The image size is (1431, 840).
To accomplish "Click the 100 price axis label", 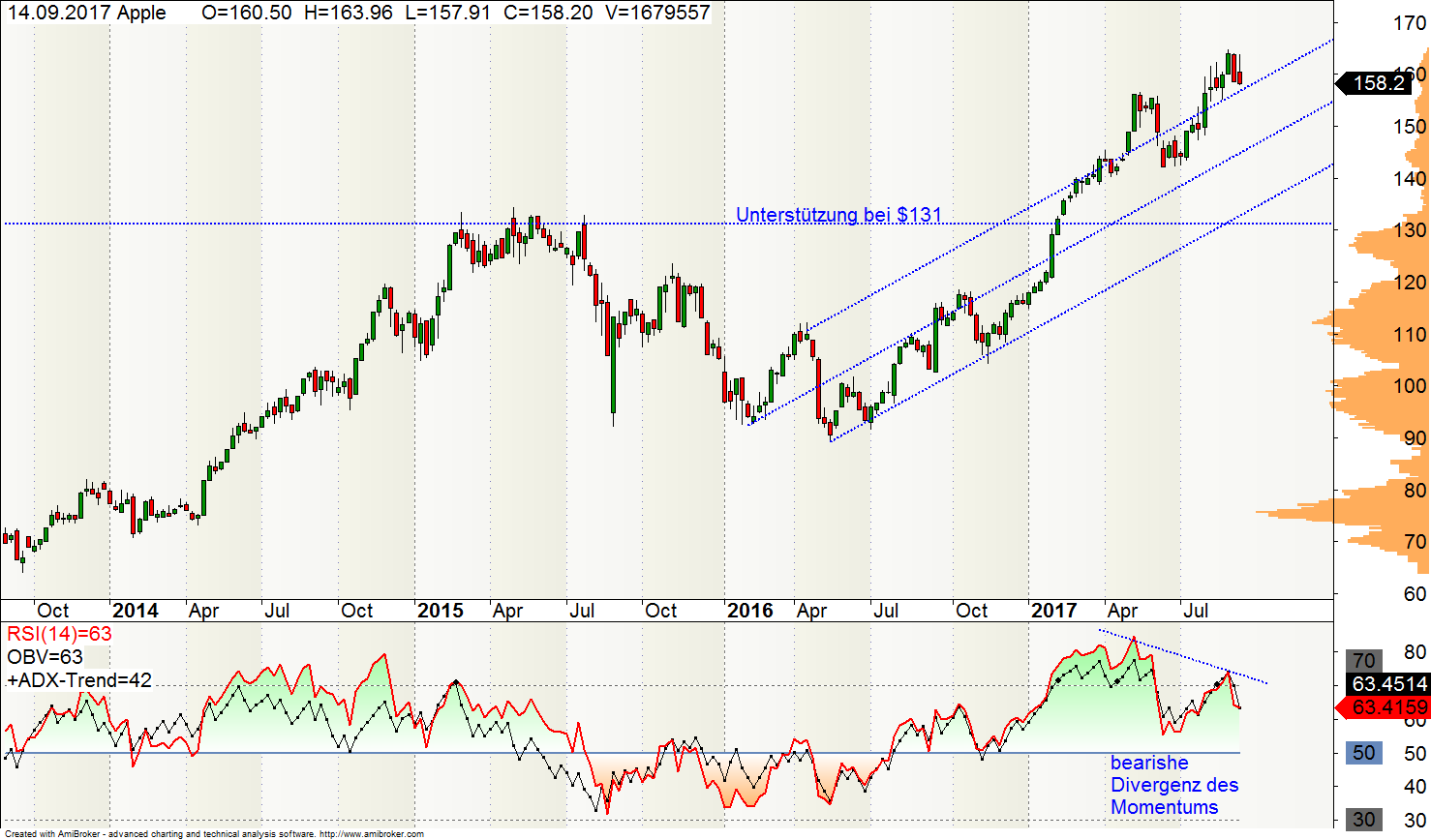I will coord(1409,386).
